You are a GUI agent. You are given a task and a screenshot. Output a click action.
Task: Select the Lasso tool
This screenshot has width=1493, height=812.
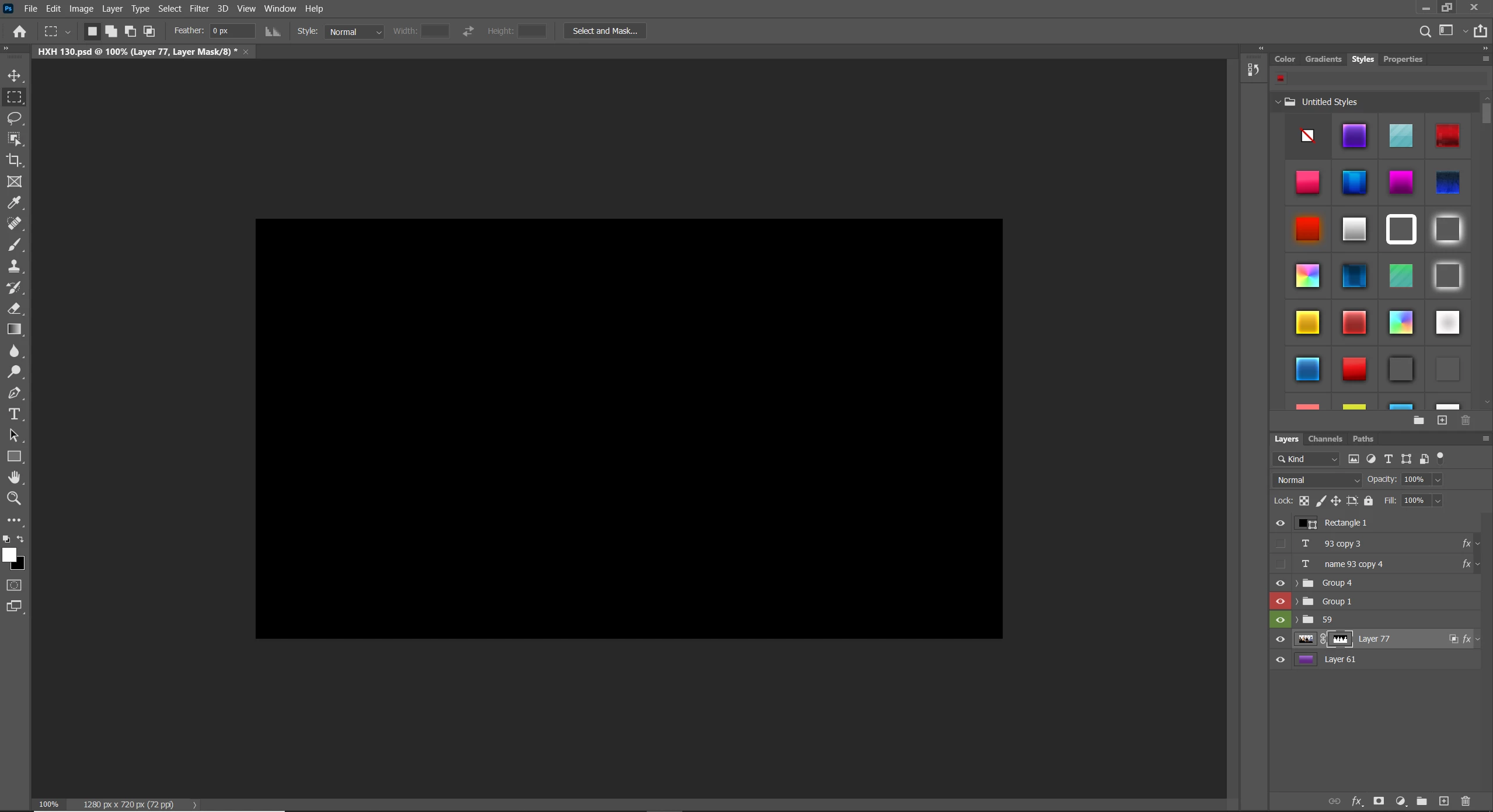pyautogui.click(x=14, y=118)
